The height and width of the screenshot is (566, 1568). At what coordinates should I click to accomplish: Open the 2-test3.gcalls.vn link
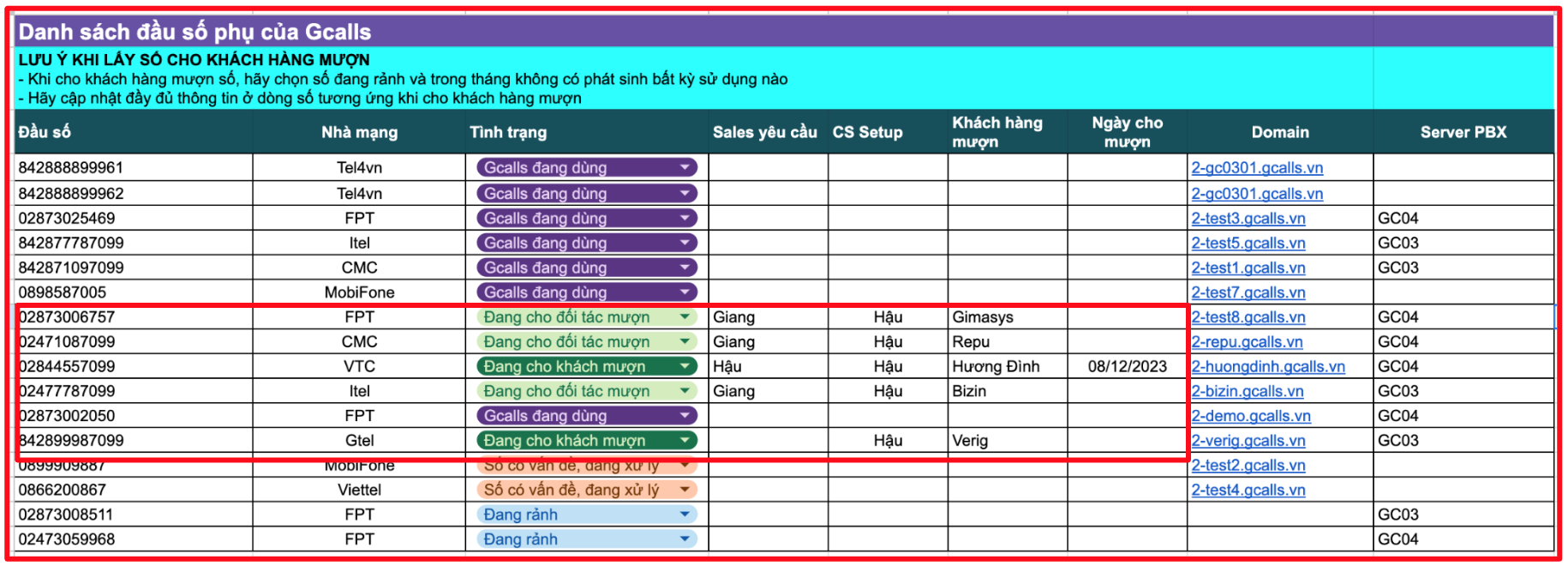[1248, 219]
